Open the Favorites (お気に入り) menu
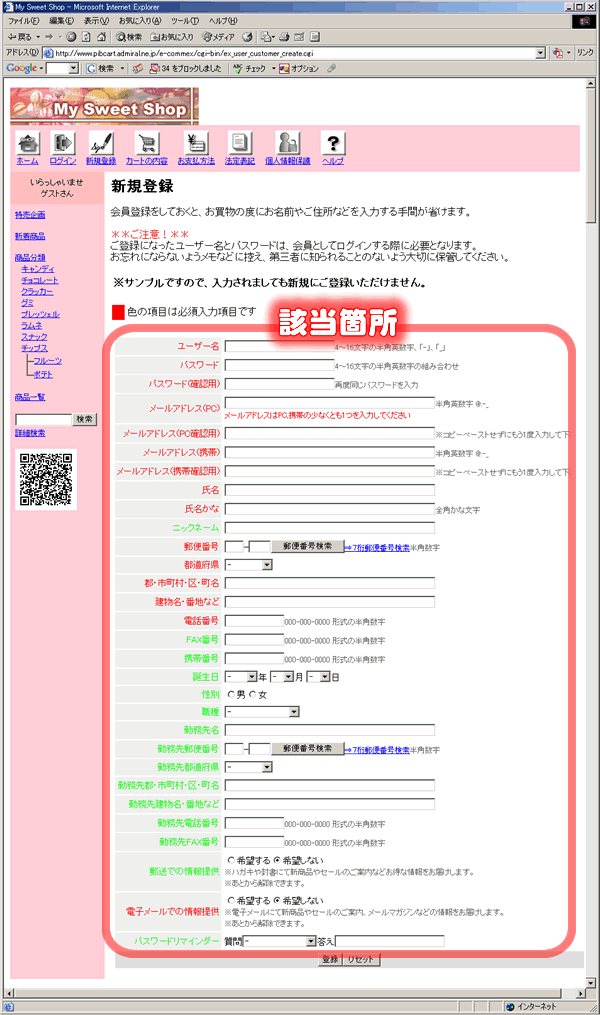Screen dimensions: 600x1015 [x=140, y=21]
